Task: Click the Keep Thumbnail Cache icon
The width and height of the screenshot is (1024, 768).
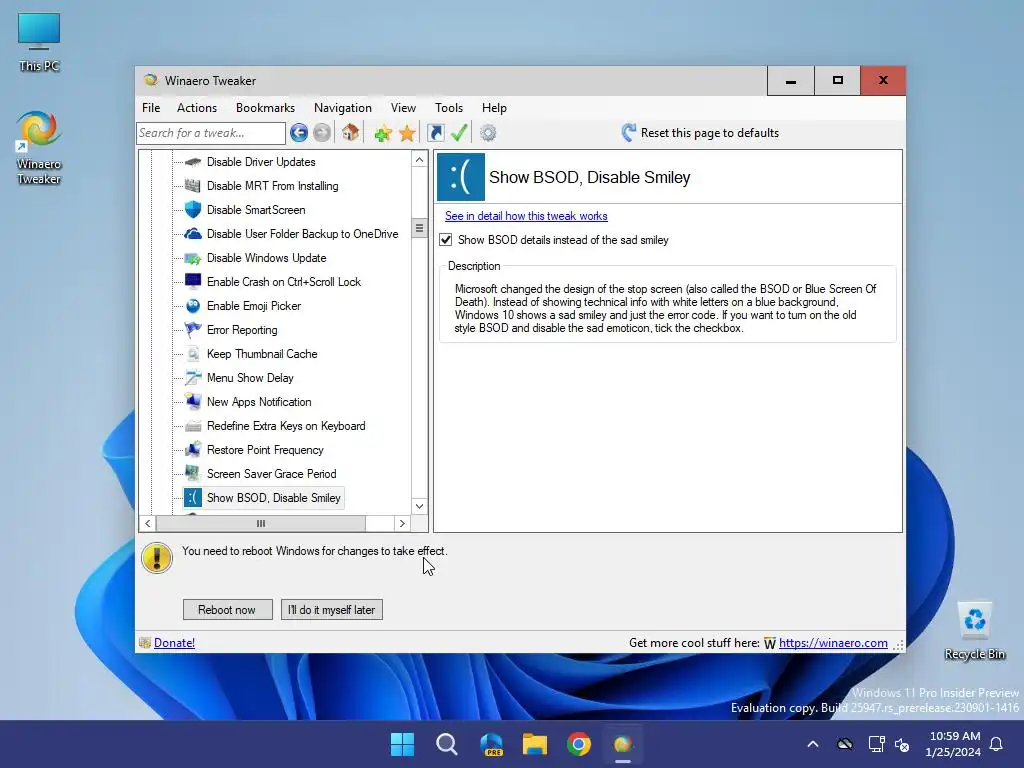Action: [x=193, y=354]
